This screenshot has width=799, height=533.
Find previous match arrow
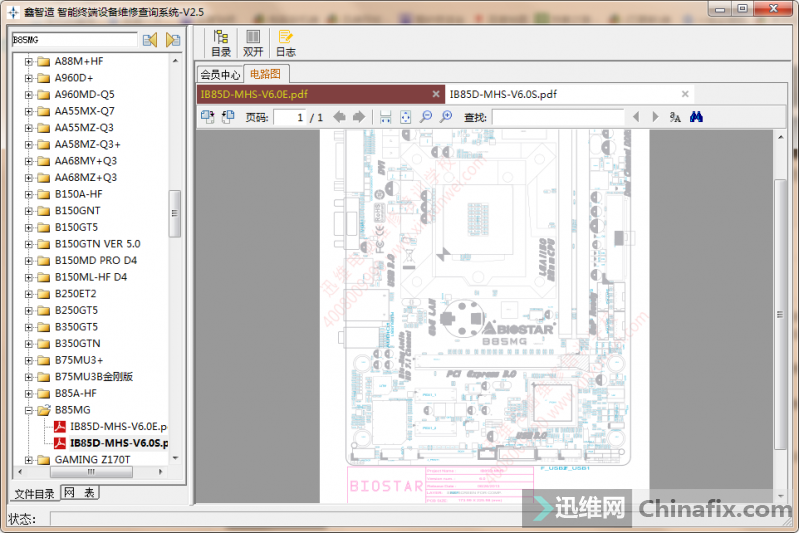[x=636, y=117]
